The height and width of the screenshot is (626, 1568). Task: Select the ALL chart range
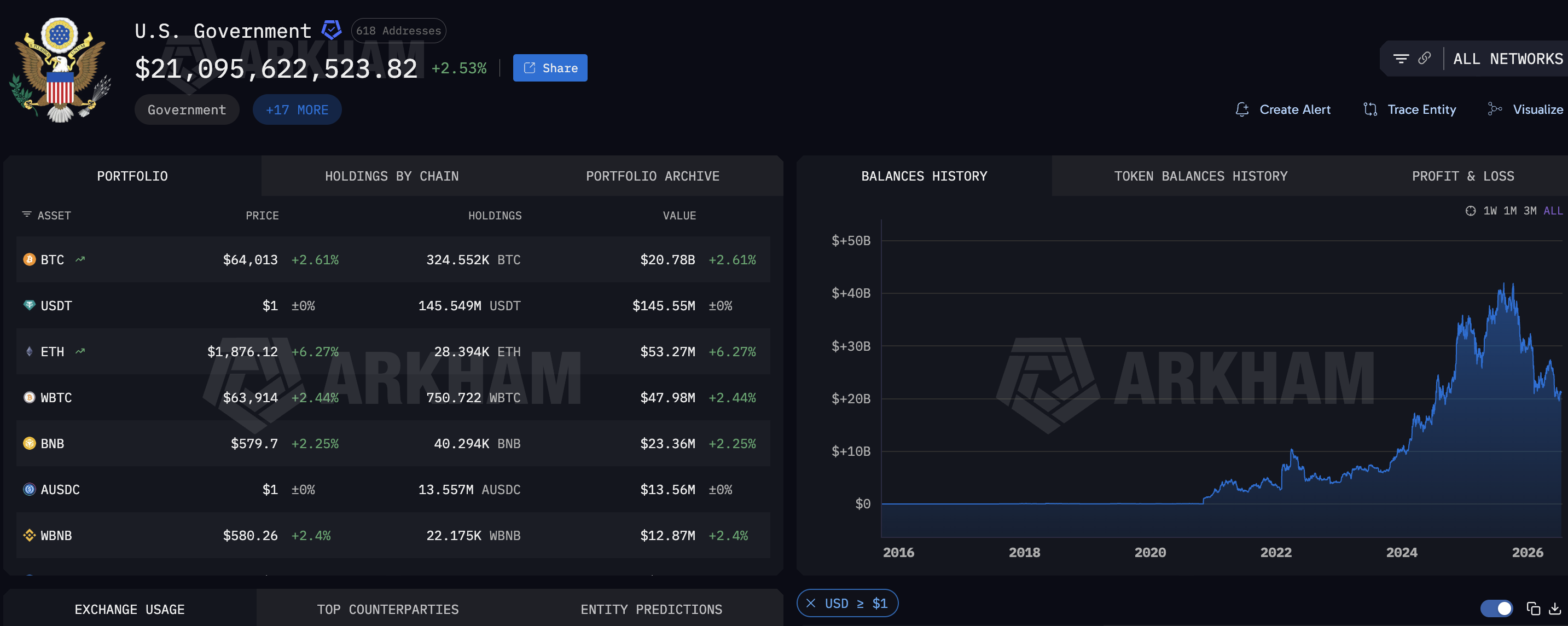point(1553,211)
